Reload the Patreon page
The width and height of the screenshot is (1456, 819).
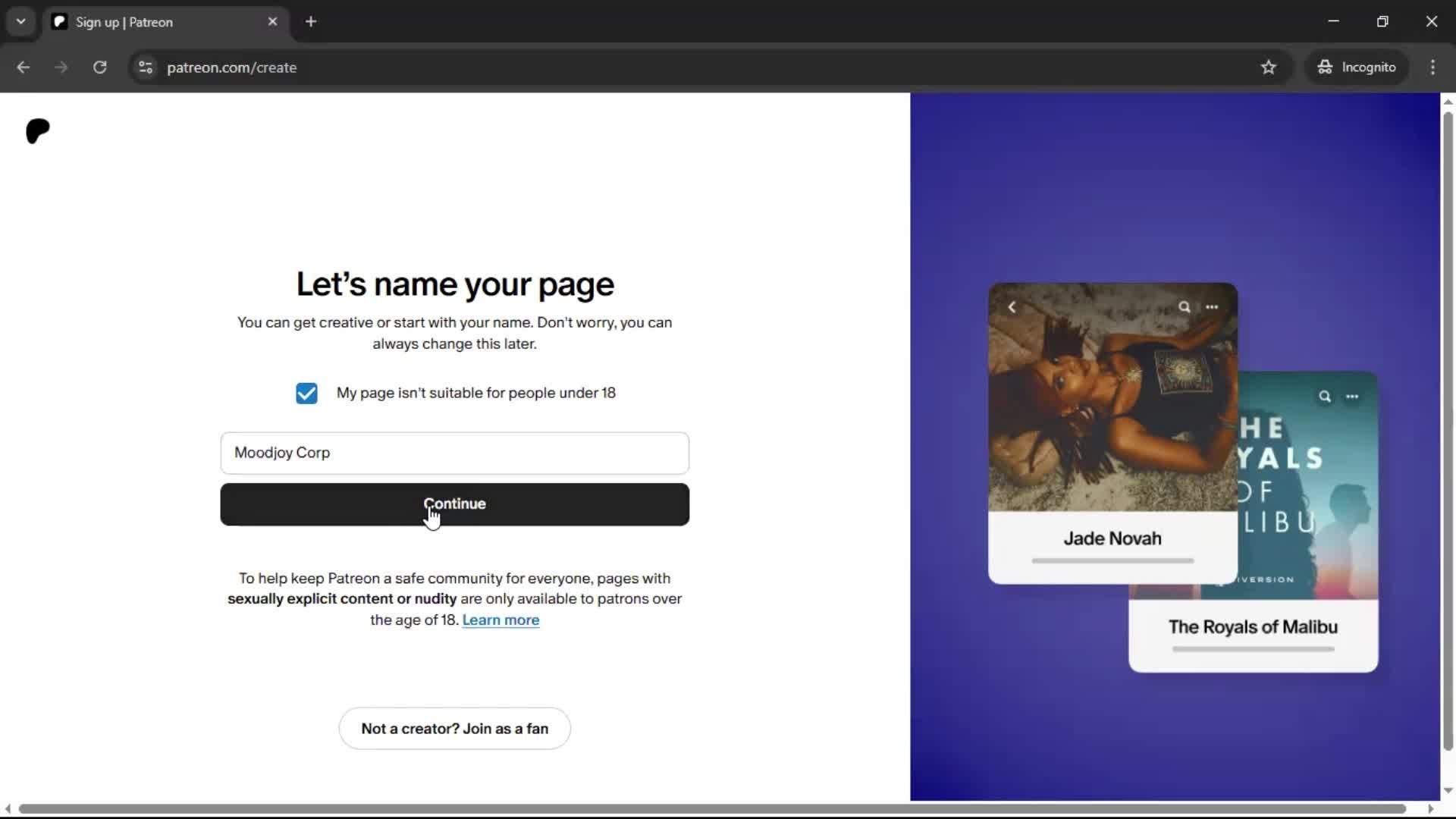(x=99, y=67)
